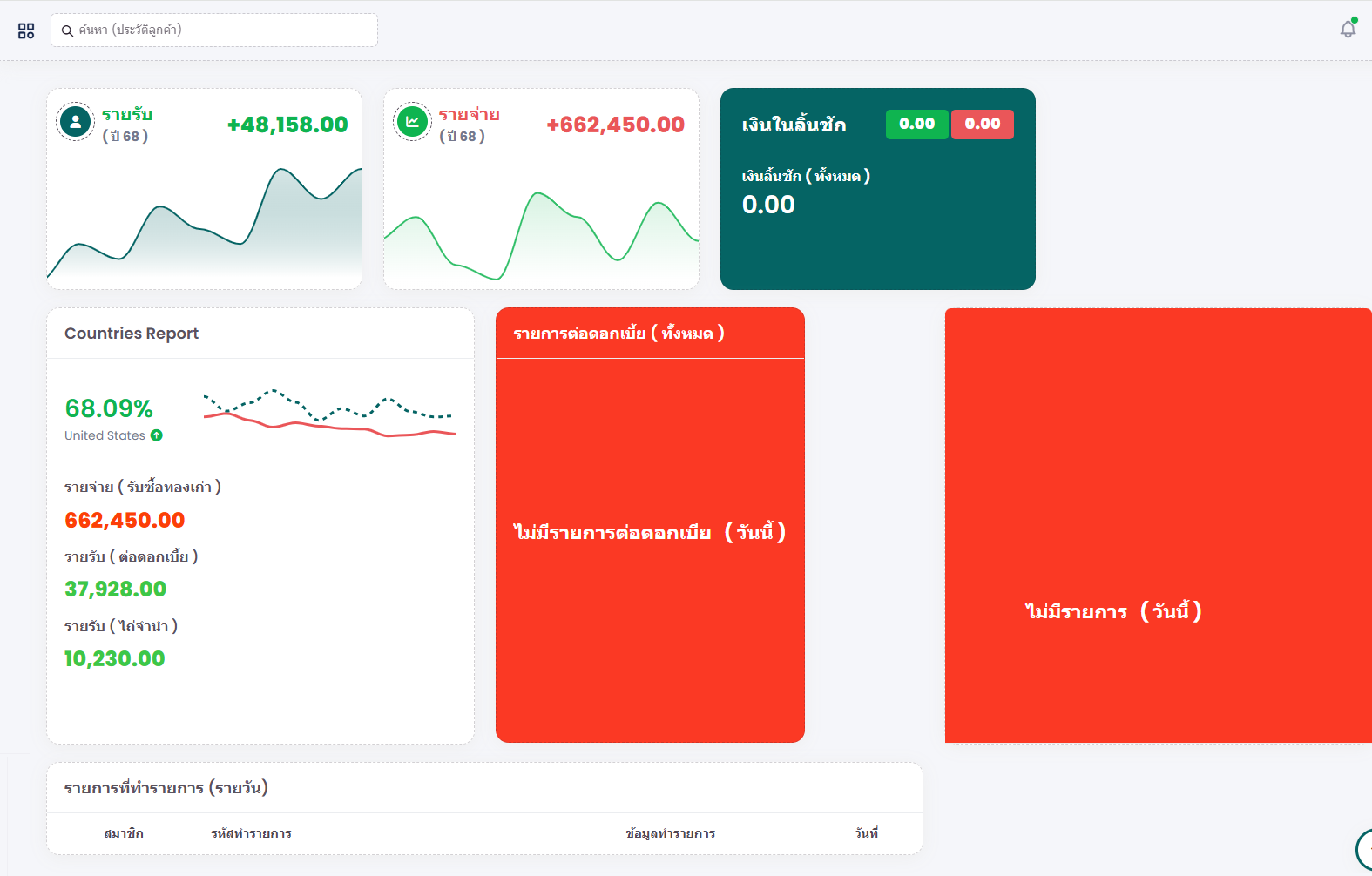Click the magnifier icon in search box
Screen dimensions: 1372x876
point(67,30)
